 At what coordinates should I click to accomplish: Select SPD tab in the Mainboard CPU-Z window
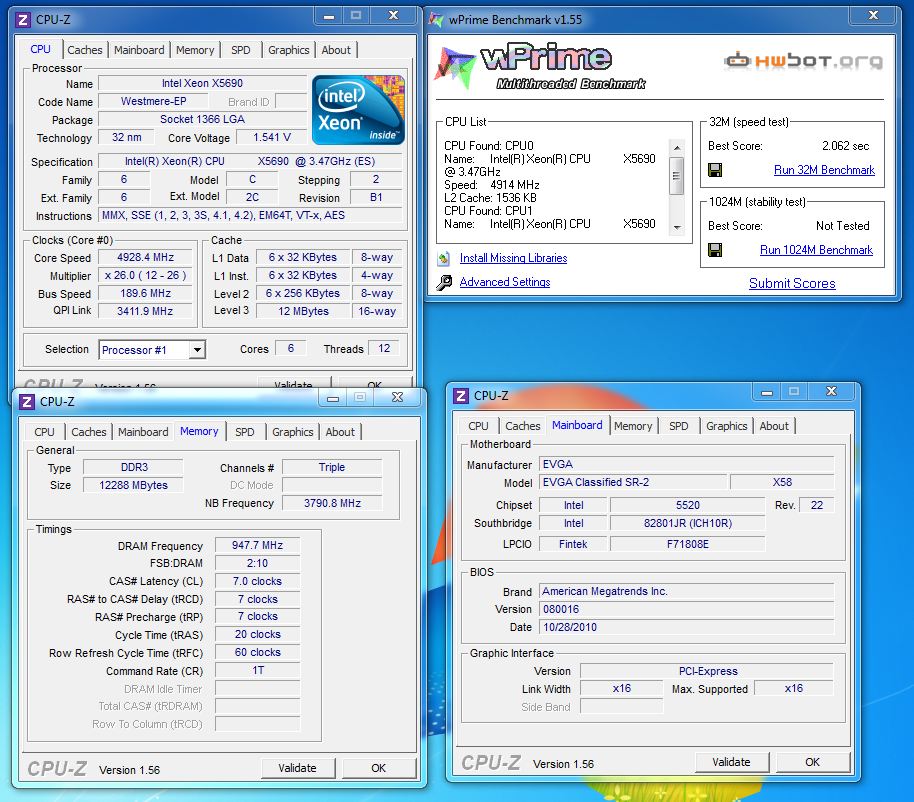click(x=679, y=426)
